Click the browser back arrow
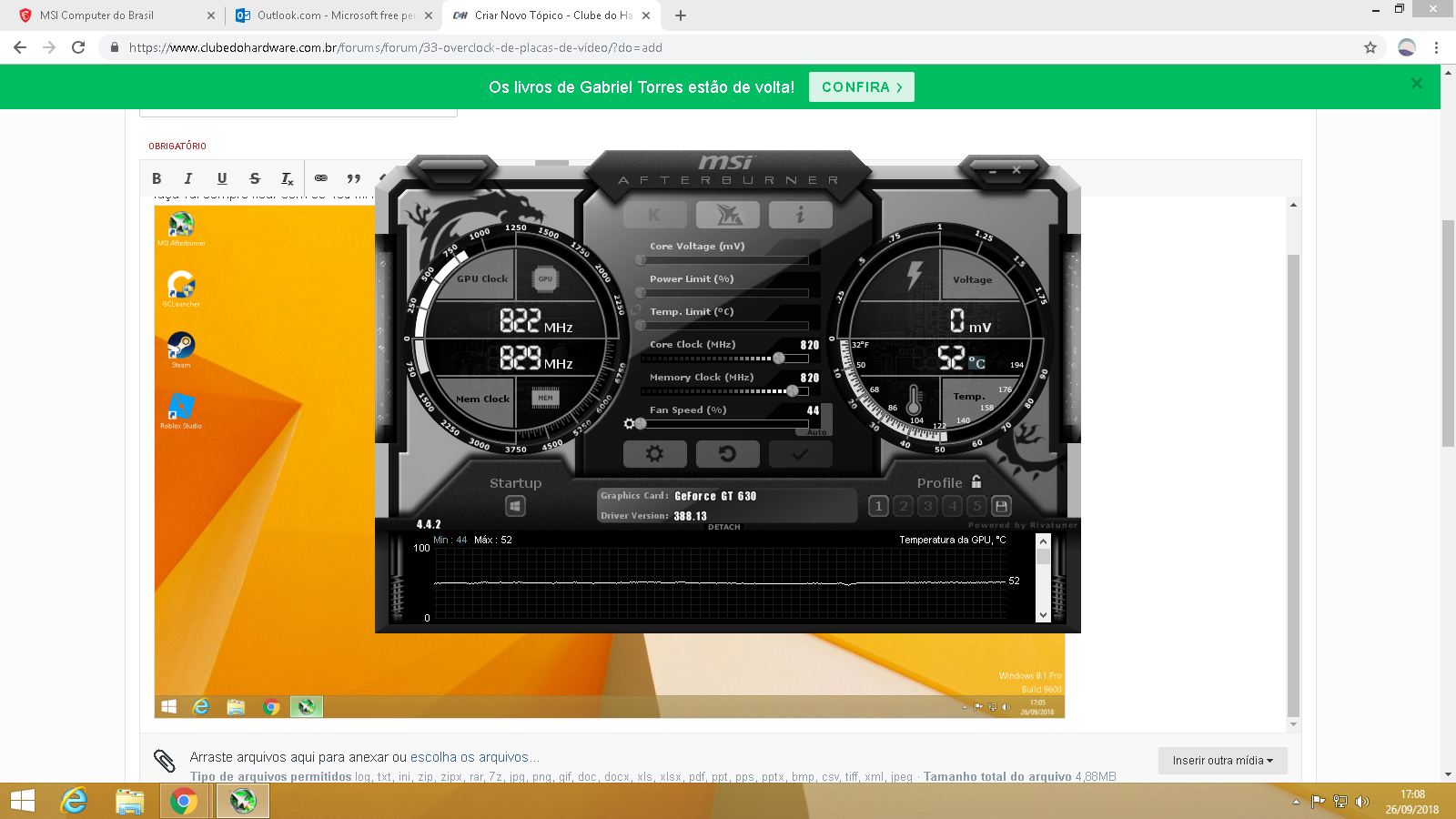Viewport: 1456px width, 819px height. coord(20,47)
